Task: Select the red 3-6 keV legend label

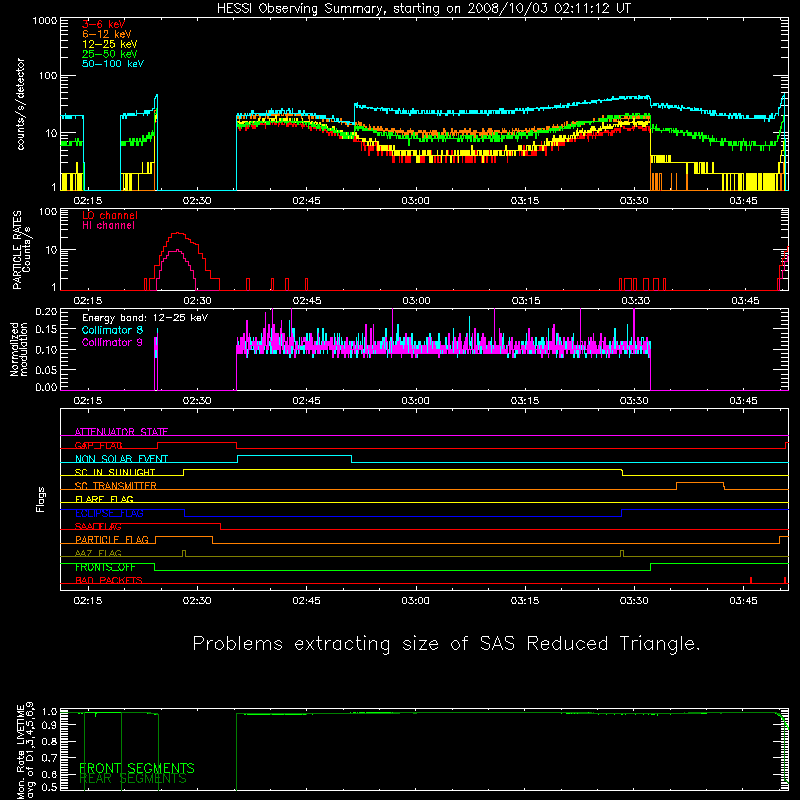Action: [x=103, y=24]
